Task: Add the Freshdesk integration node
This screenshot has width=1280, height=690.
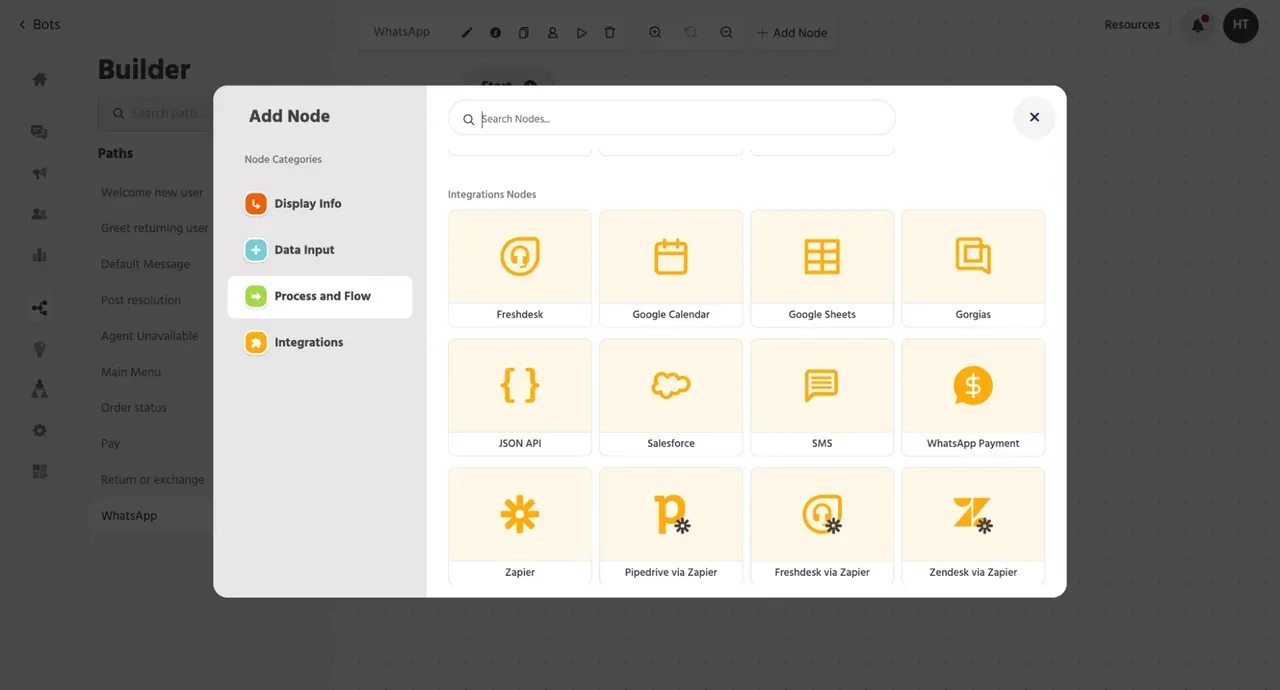Action: [x=520, y=268]
